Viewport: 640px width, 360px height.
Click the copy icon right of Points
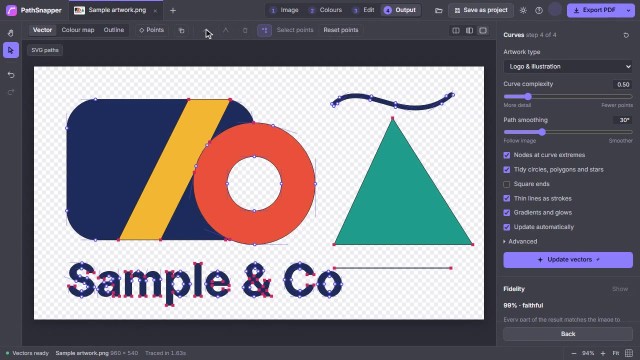pos(182,30)
